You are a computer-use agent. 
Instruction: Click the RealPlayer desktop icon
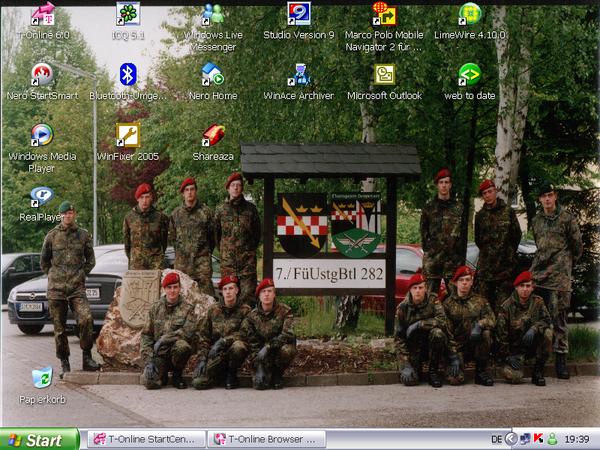(x=42, y=196)
